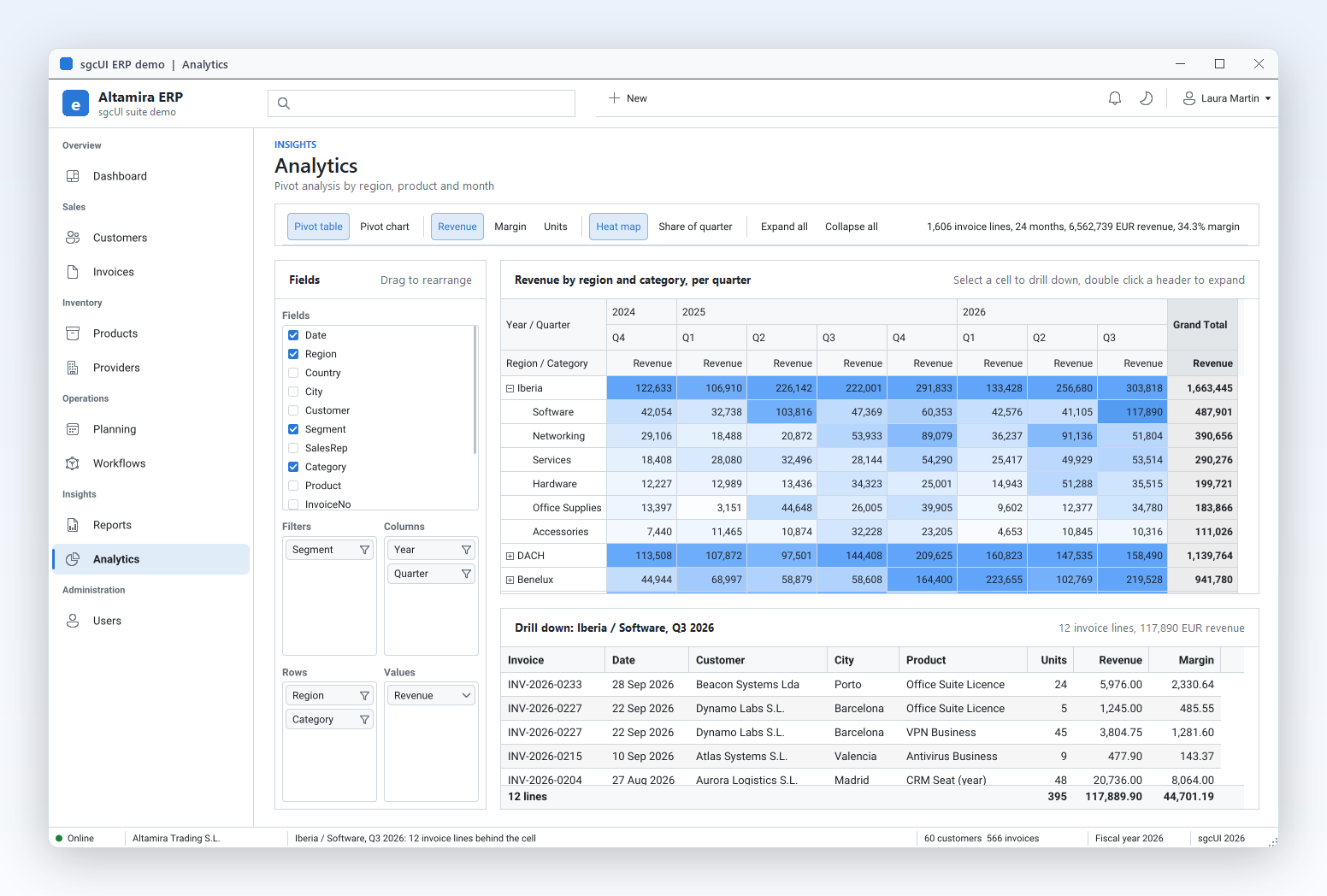Enable the City field checkbox
Image resolution: width=1327 pixels, height=896 pixels.
(293, 392)
